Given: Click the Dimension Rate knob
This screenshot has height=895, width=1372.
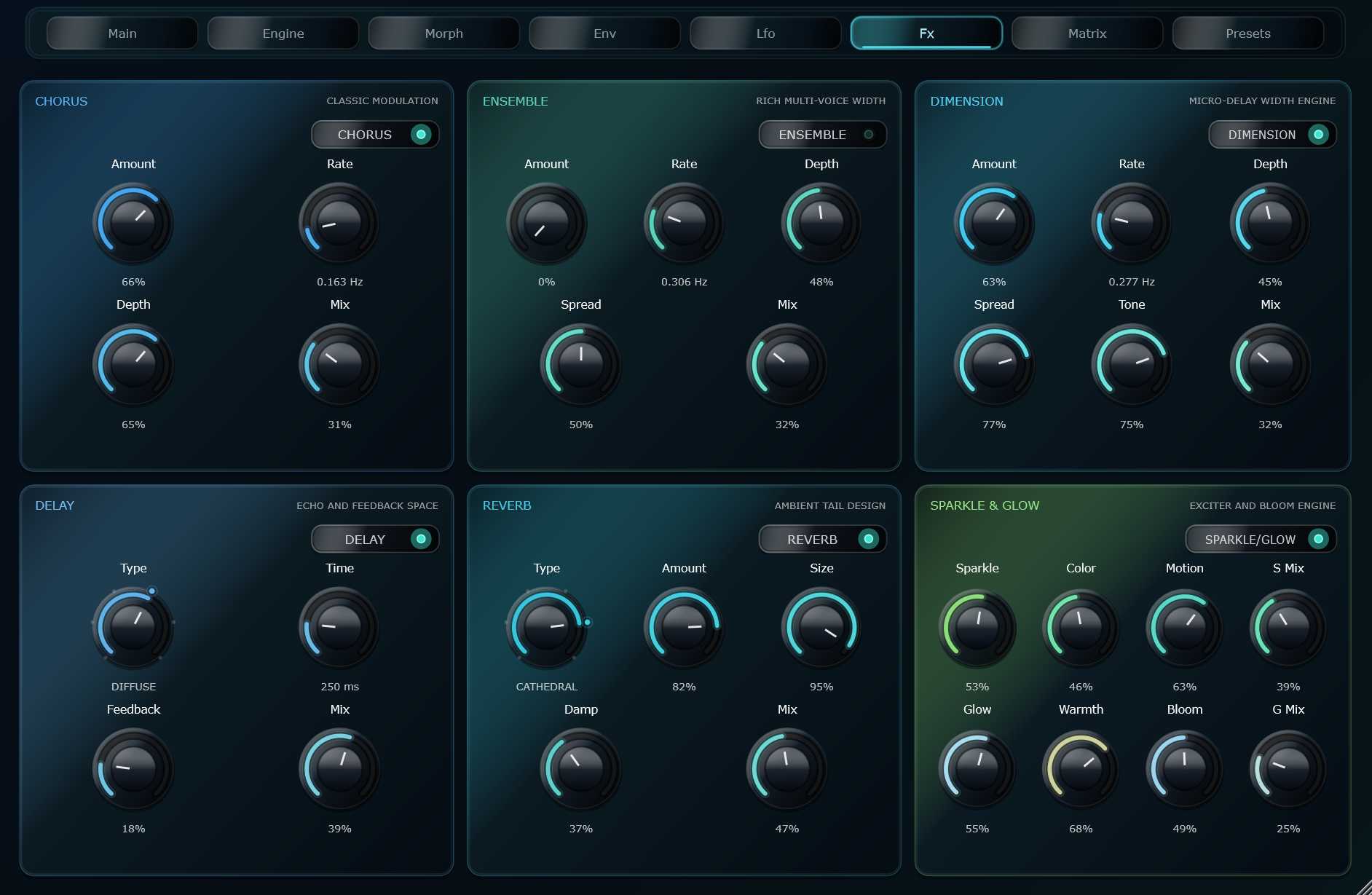Looking at the screenshot, I should click(1132, 223).
